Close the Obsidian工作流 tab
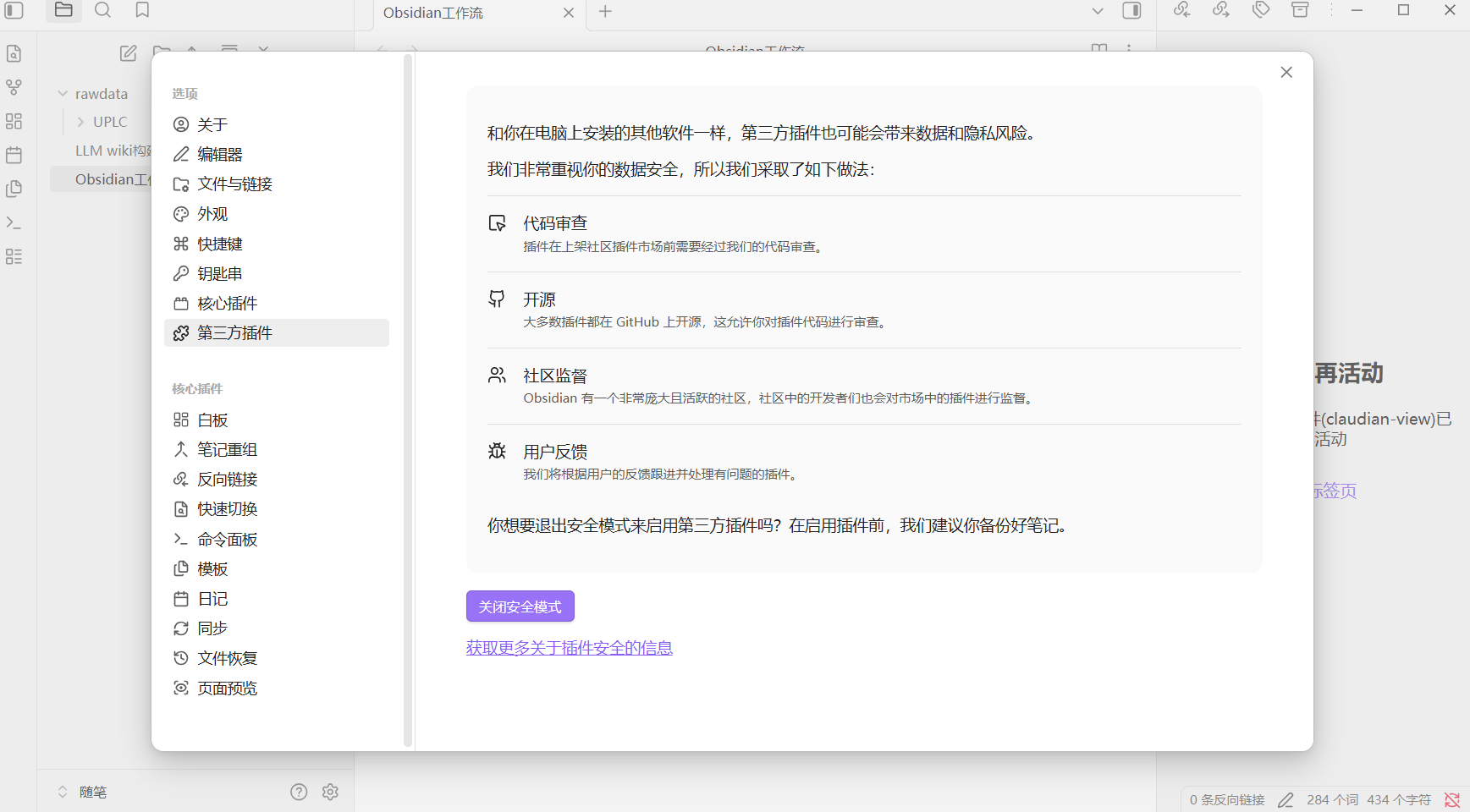The image size is (1470, 812). pyautogui.click(x=569, y=13)
